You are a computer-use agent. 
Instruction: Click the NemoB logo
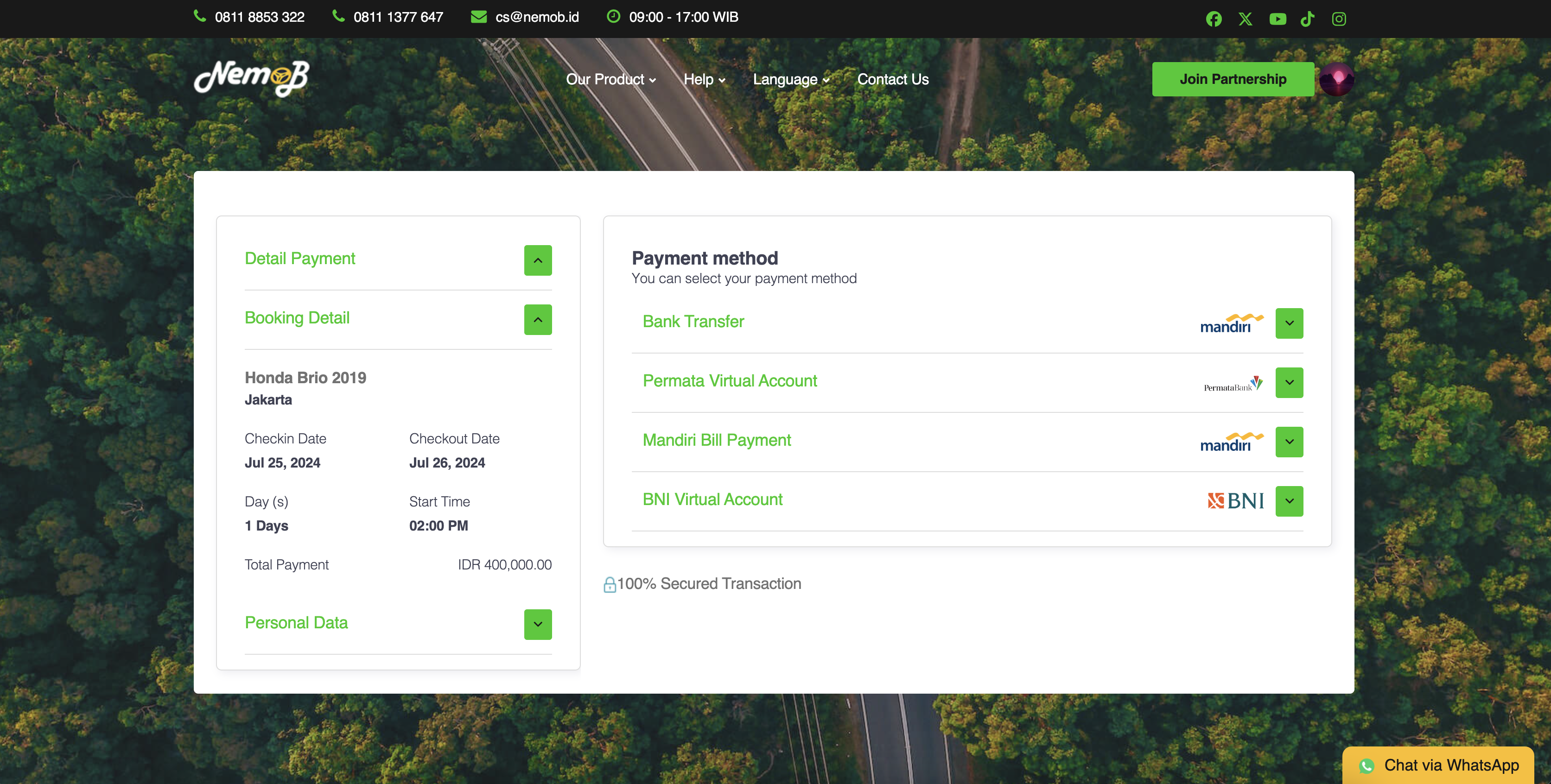tap(252, 78)
